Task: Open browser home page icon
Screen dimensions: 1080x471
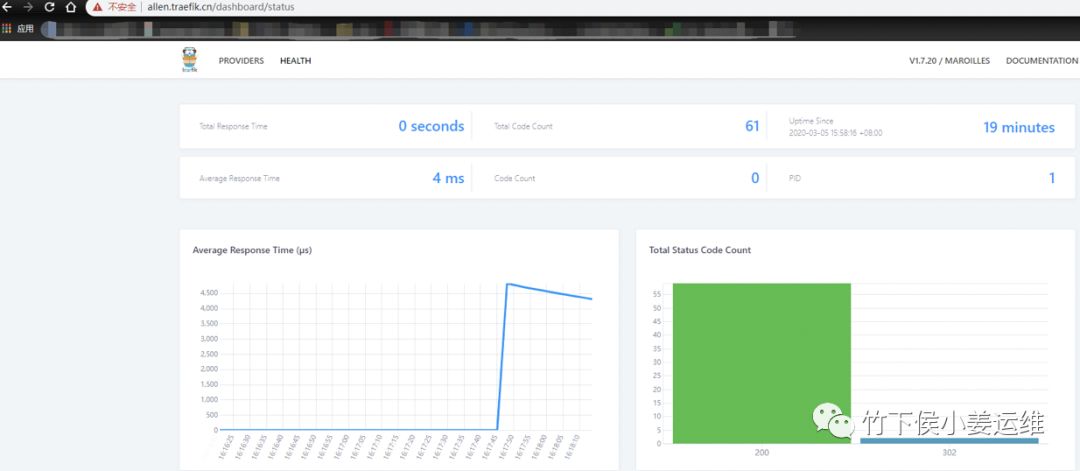Action: [70, 7]
